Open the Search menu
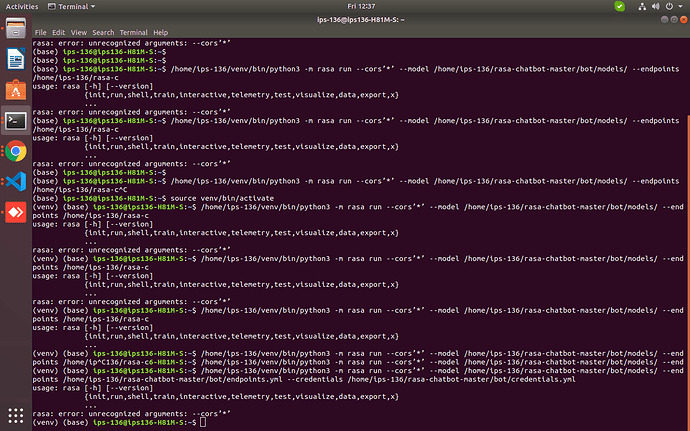This screenshot has height=431, width=690. point(103,33)
